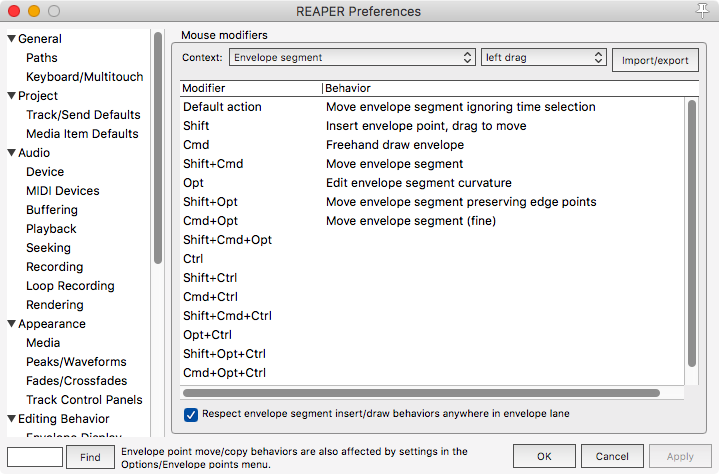The image size is (719, 474).
Task: Select Device under Audio
Action: click(x=45, y=171)
